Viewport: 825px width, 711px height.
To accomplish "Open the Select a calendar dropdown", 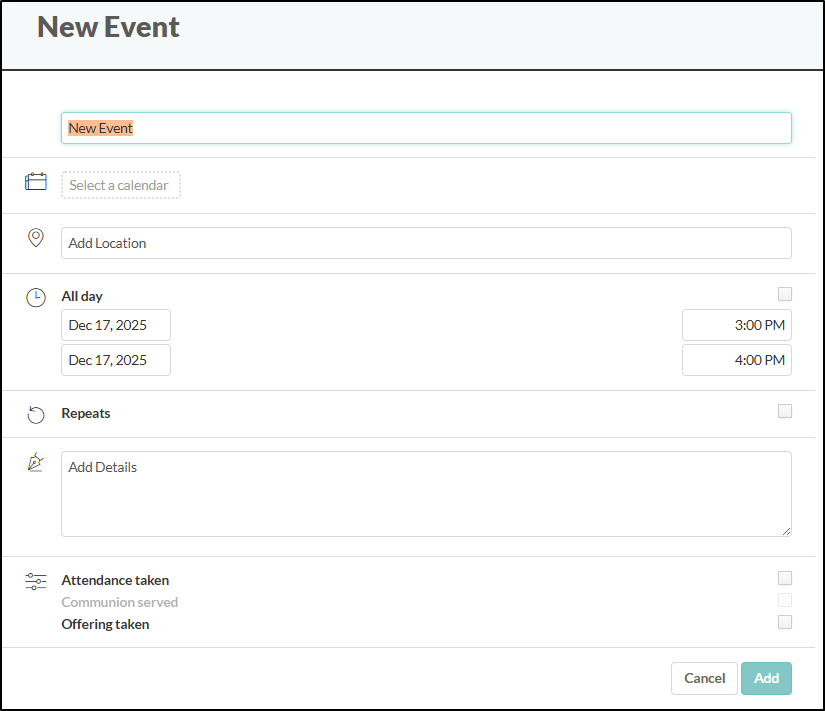I will [120, 185].
